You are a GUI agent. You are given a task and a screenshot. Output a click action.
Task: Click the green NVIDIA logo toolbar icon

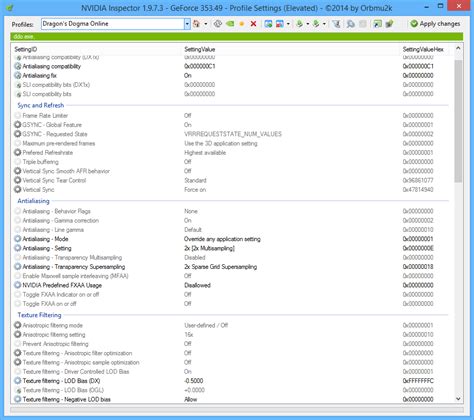click(230, 24)
